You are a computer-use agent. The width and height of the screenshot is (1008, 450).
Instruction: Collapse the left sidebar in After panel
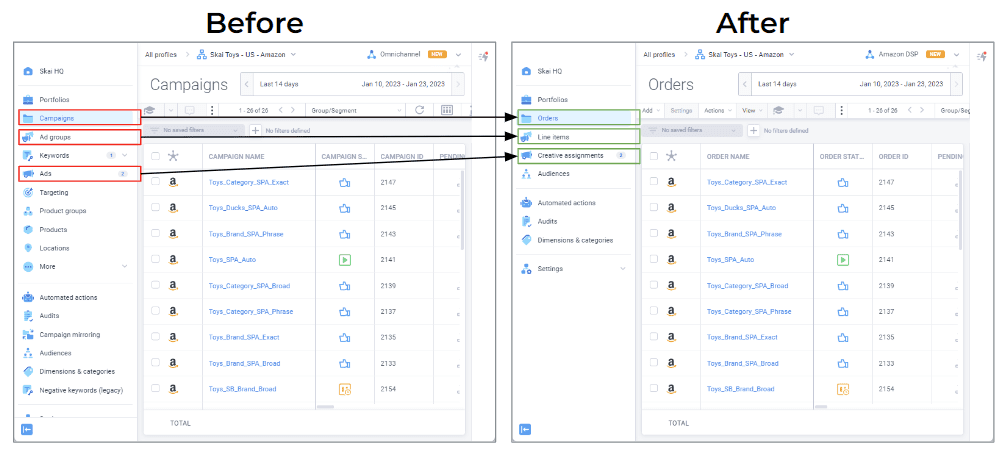pyautogui.click(x=525, y=429)
